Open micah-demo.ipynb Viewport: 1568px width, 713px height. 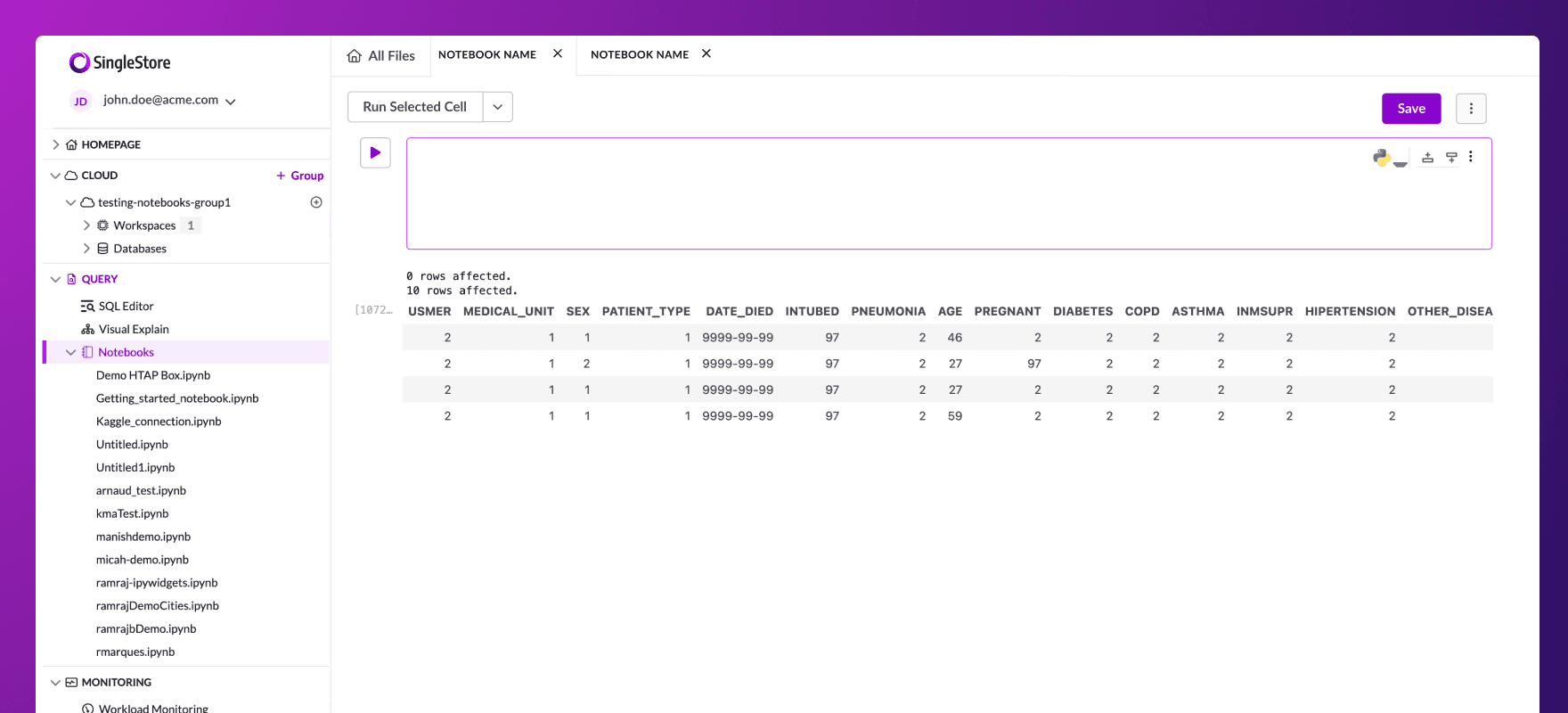pyautogui.click(x=143, y=560)
